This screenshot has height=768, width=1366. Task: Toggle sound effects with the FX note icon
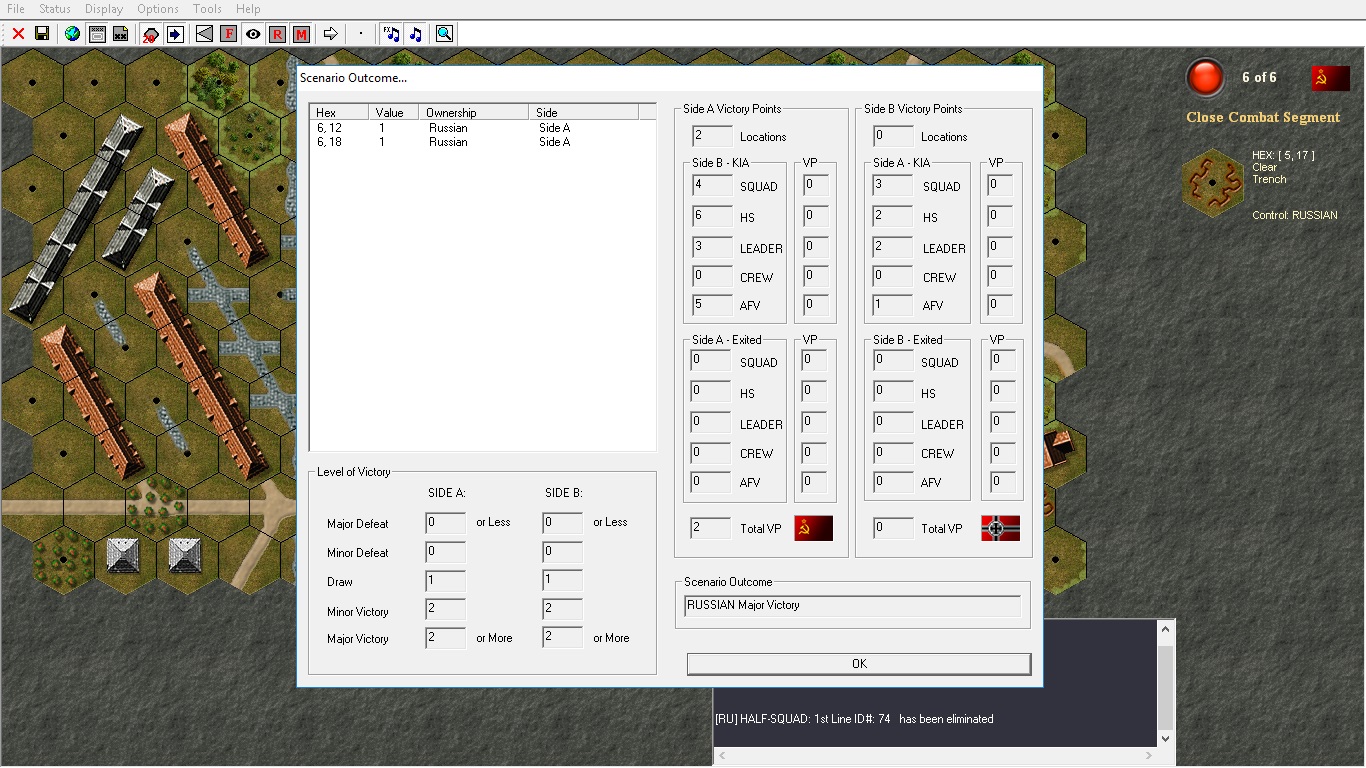click(x=391, y=34)
